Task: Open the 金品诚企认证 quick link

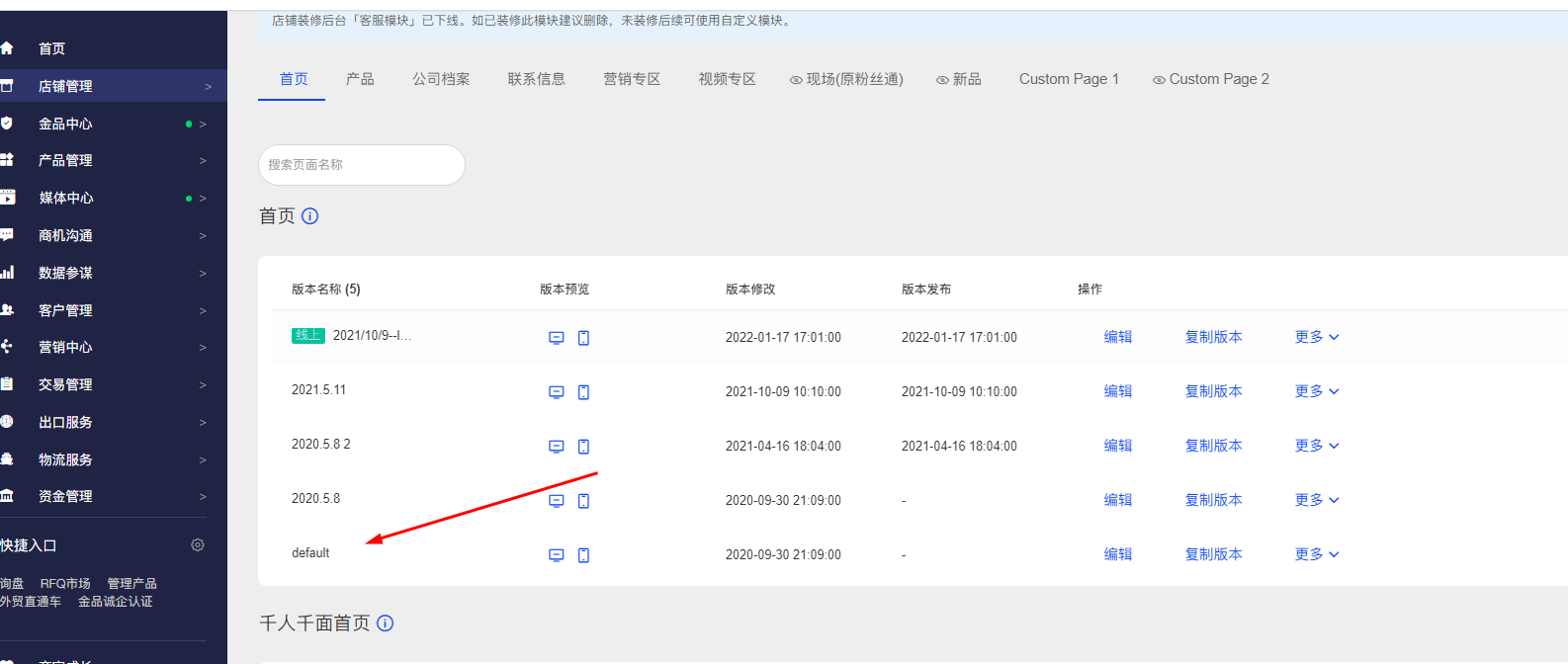Action: coord(116,602)
